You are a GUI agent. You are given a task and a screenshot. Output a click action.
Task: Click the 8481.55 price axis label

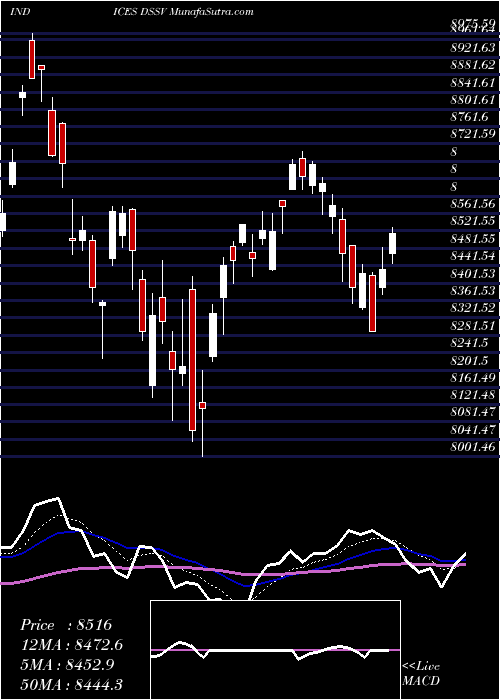coord(474,238)
